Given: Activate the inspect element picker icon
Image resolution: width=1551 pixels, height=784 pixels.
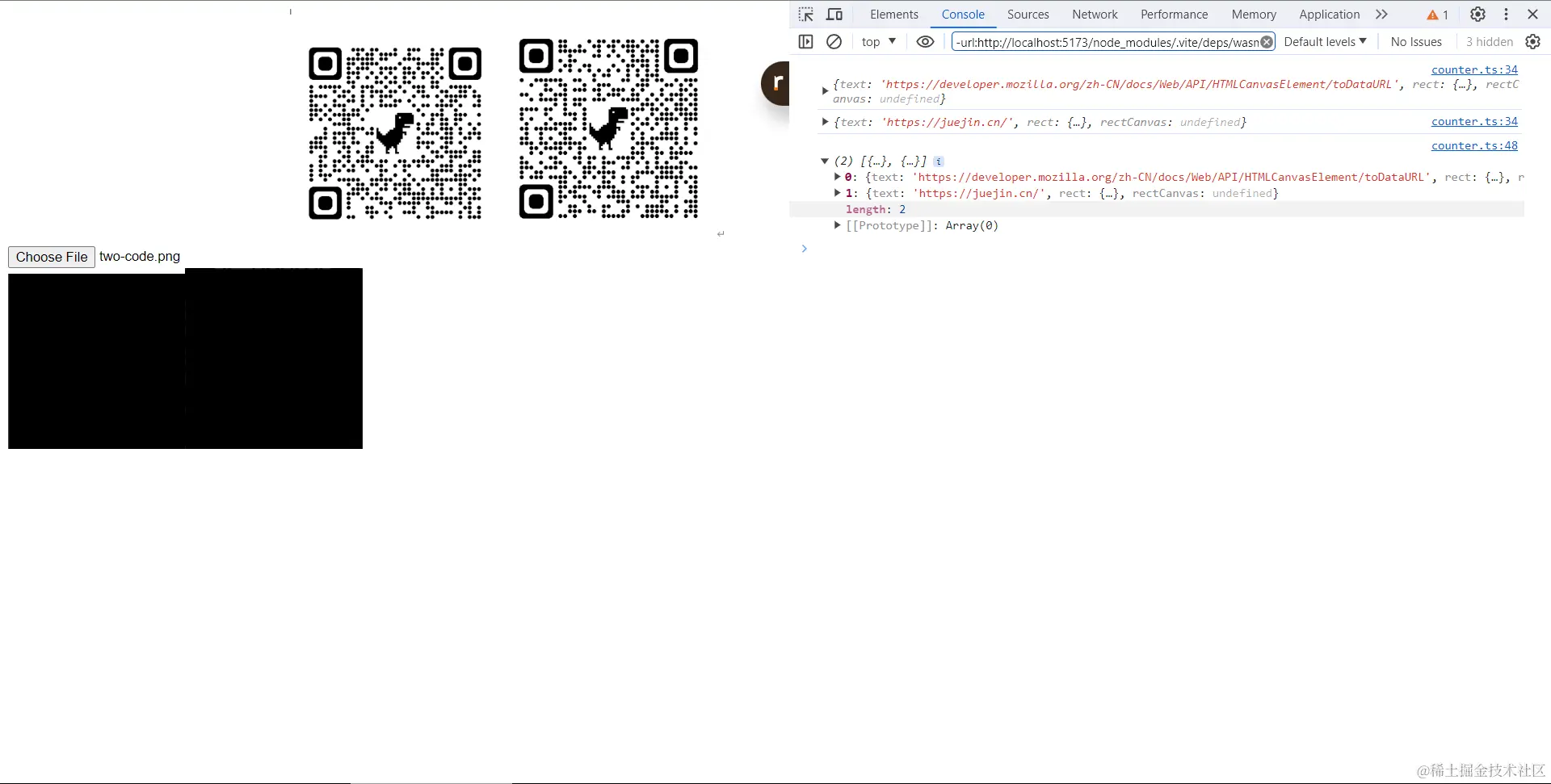Looking at the screenshot, I should click(805, 15).
